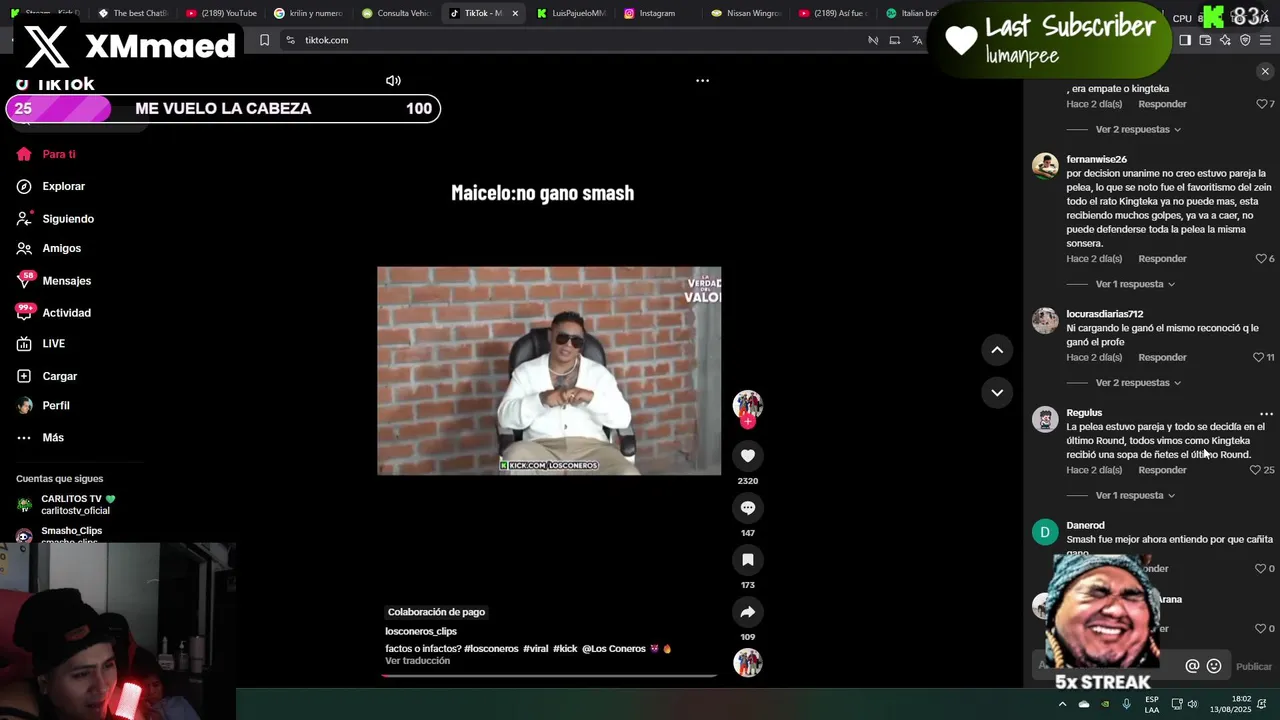This screenshot has width=1280, height=720.
Task: Insert mention with the @ icon
Action: [1192, 666]
